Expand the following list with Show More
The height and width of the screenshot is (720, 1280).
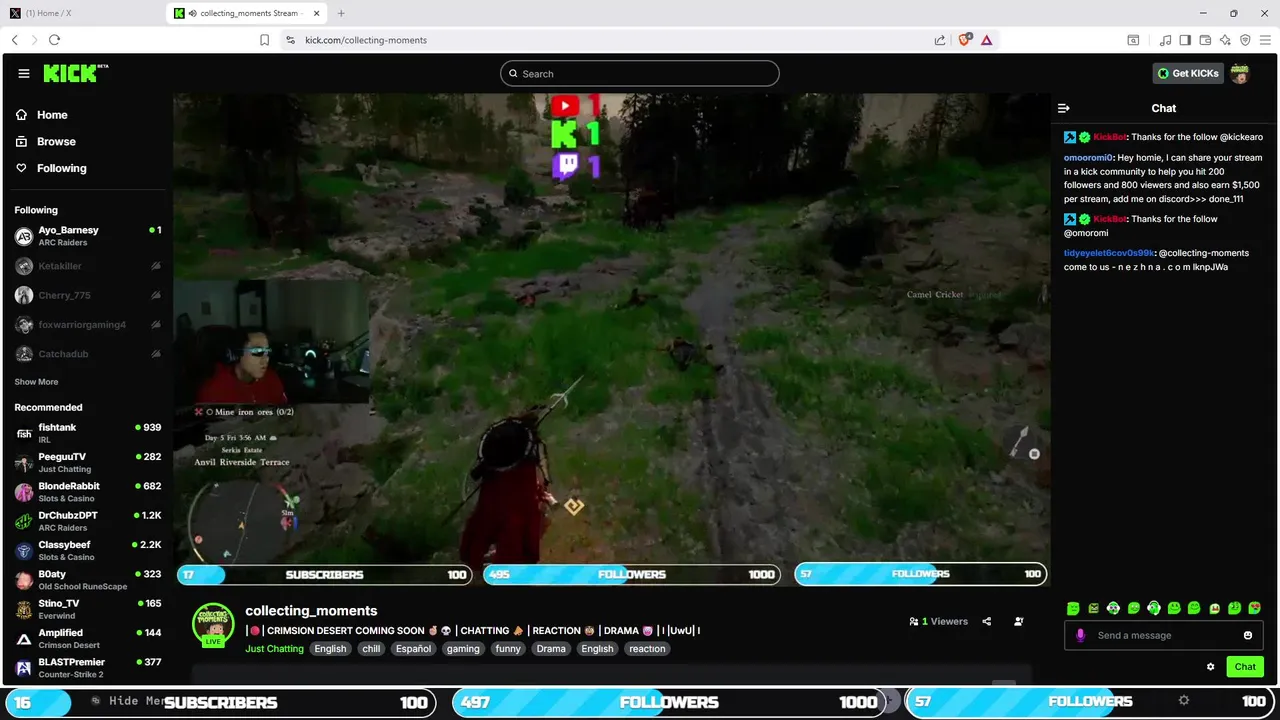(36, 382)
